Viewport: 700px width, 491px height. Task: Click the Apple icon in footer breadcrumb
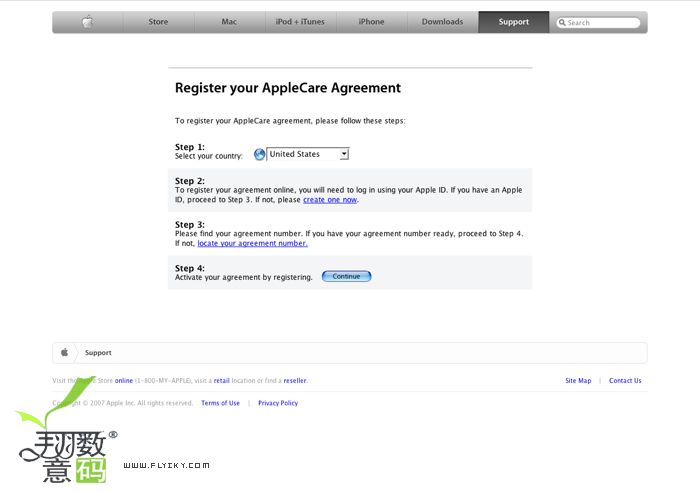pyautogui.click(x=65, y=353)
